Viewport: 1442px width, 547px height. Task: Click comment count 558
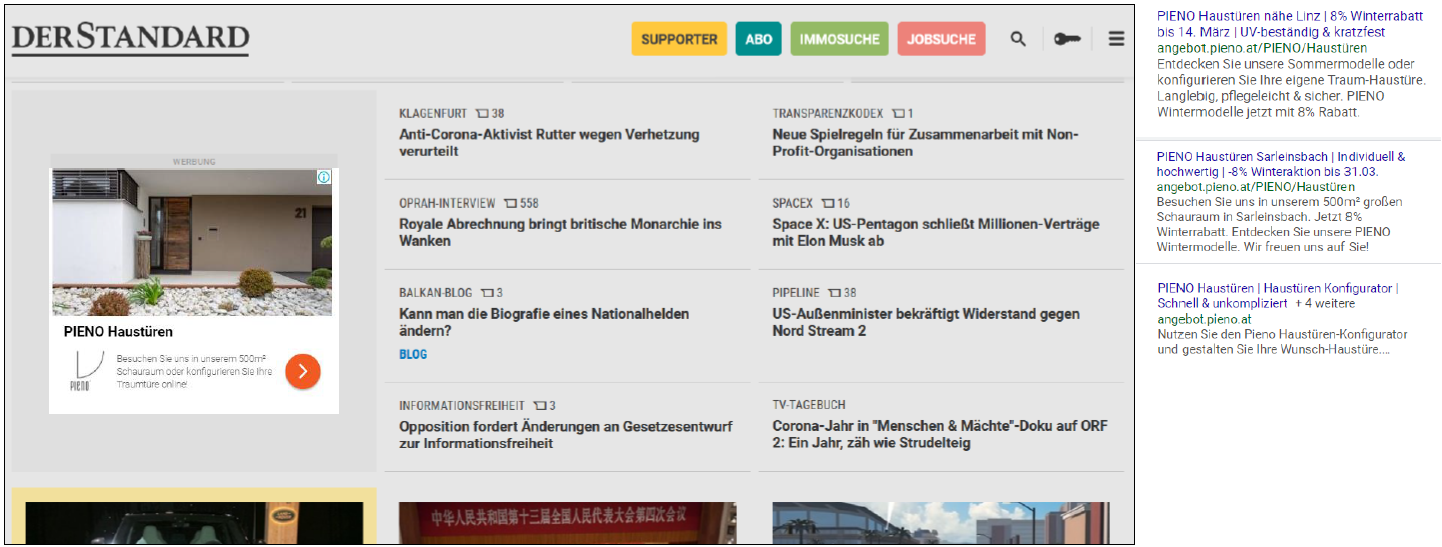tap(529, 204)
